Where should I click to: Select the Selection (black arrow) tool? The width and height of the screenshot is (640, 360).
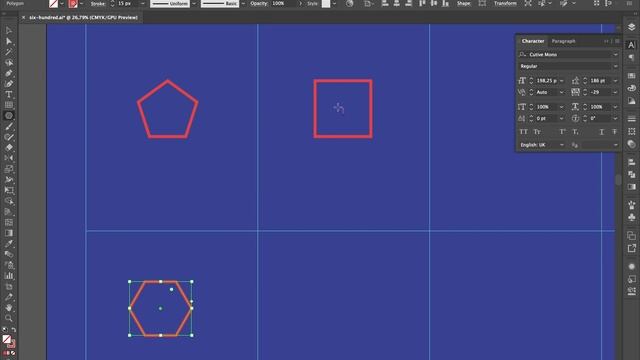coord(9,31)
